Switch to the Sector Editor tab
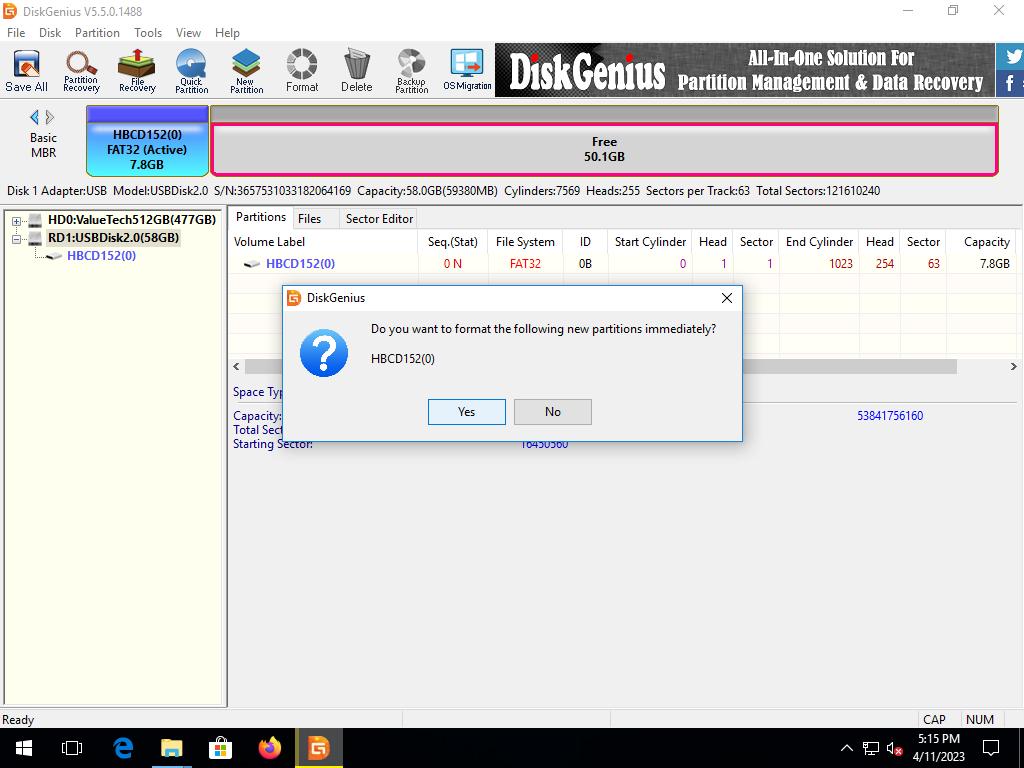The width and height of the screenshot is (1024, 768). (379, 218)
